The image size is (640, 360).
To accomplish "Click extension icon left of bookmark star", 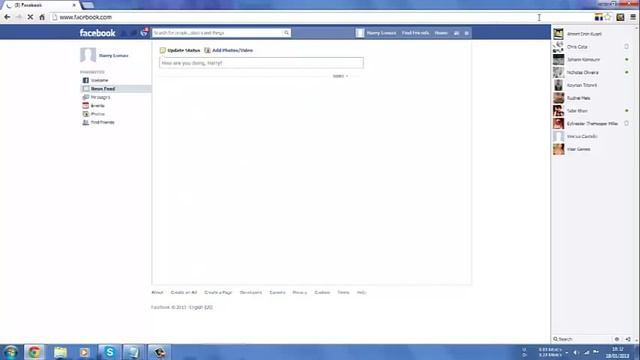I will [598, 17].
